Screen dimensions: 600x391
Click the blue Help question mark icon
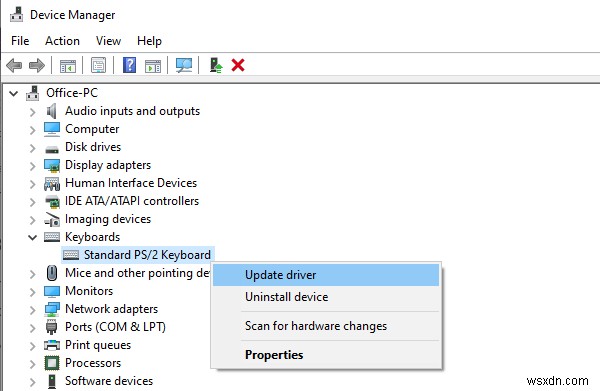click(129, 65)
